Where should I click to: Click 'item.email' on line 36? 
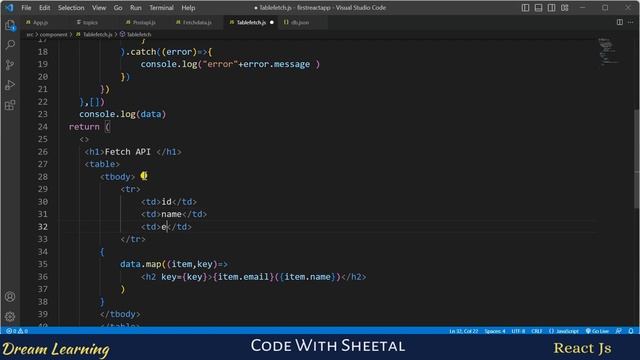click(243, 277)
